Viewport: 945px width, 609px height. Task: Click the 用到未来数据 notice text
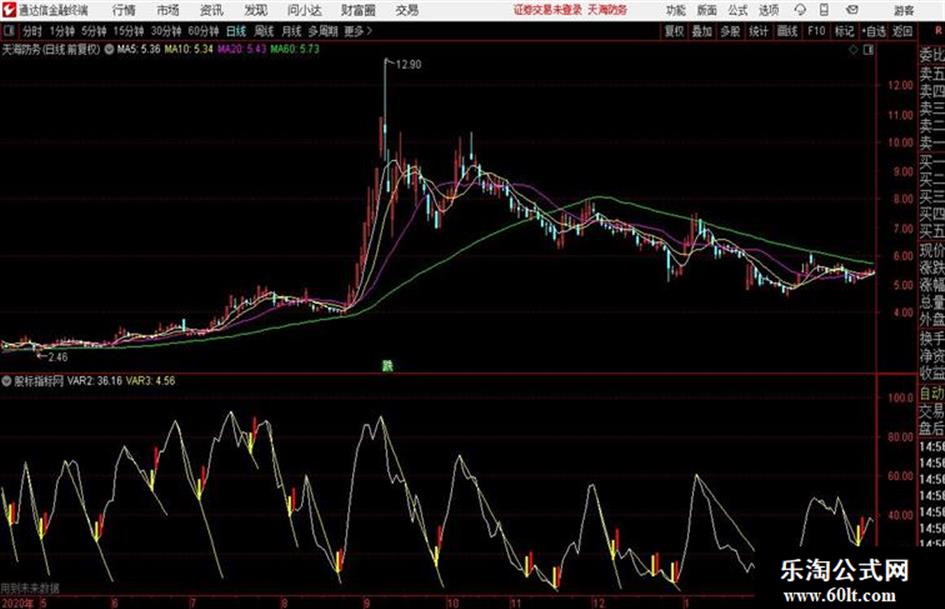coord(30,588)
